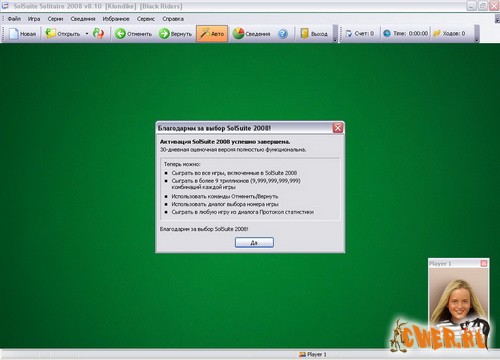Expand the dropdown arrow next to Открыть
Viewport: 500px width, 360px height.
tap(87, 34)
